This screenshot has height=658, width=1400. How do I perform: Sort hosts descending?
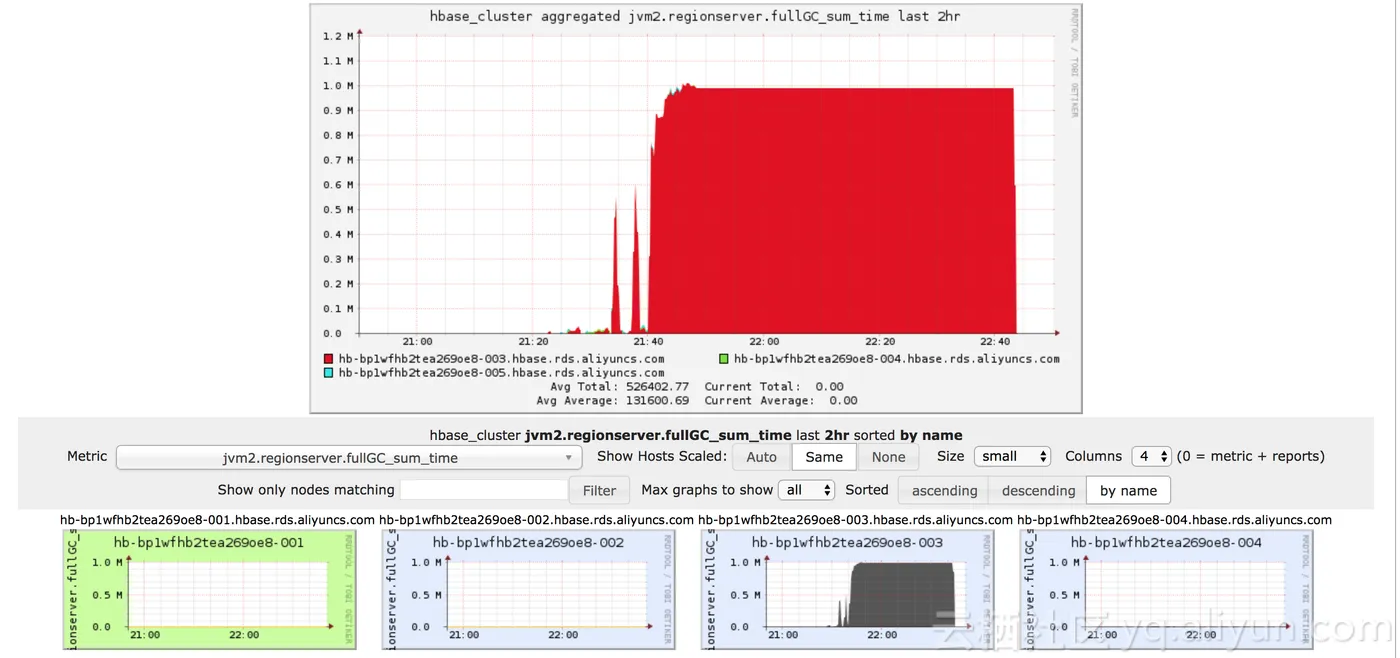tap(1038, 490)
